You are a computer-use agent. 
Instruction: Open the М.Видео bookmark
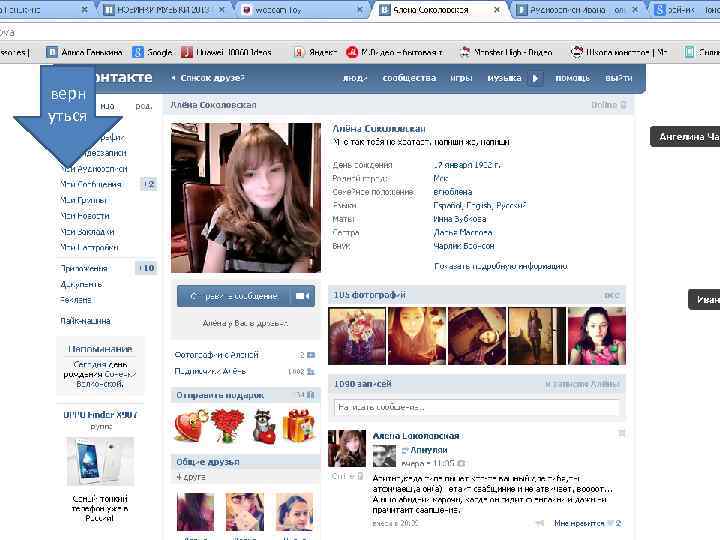pos(394,52)
